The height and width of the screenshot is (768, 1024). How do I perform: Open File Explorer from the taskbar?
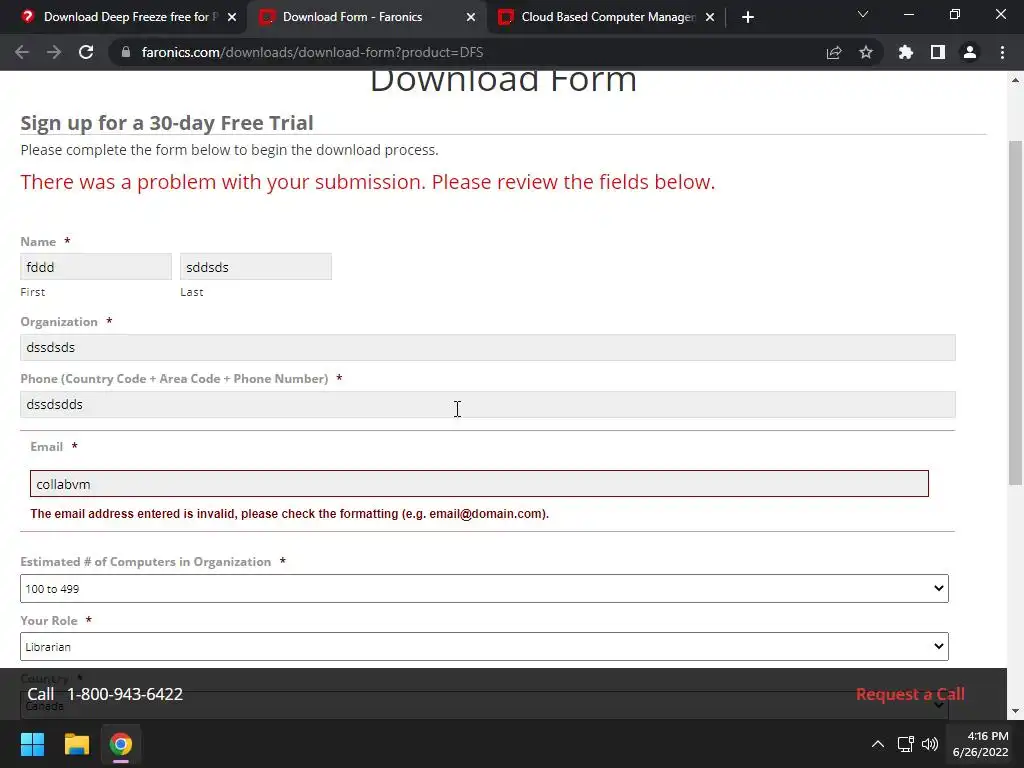click(x=76, y=744)
